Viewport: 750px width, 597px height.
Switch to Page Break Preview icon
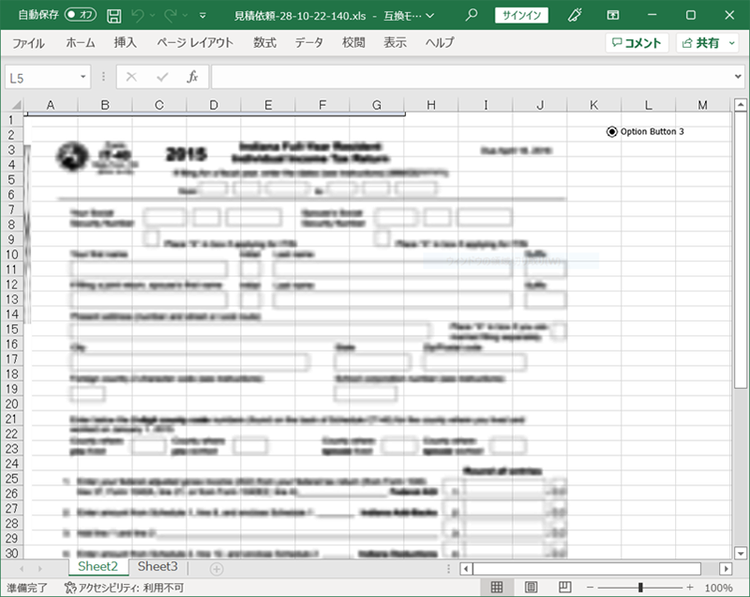click(x=565, y=587)
